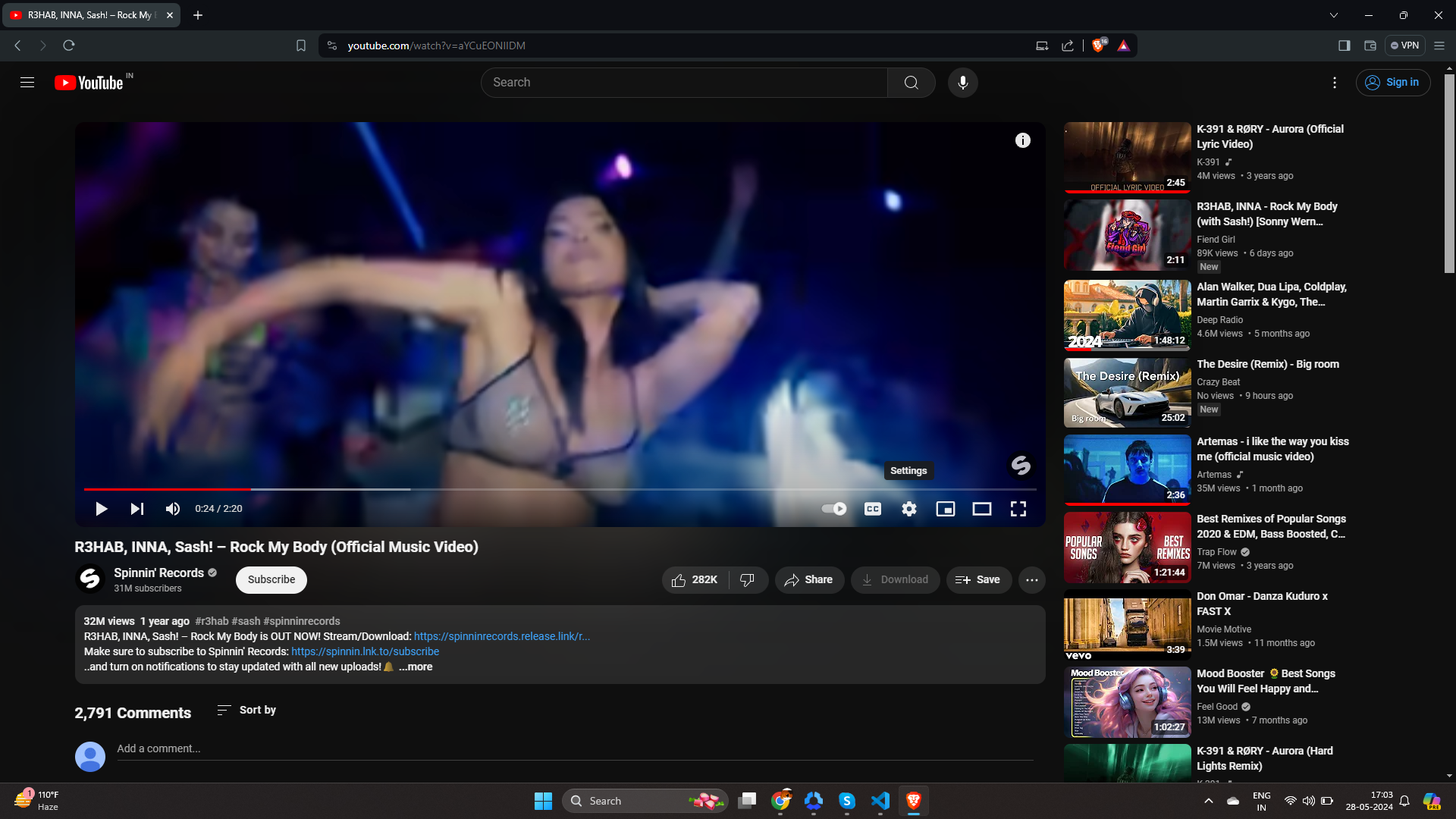Open Brave Rewards triangle icon
The image size is (1456, 819).
pyautogui.click(x=1124, y=45)
